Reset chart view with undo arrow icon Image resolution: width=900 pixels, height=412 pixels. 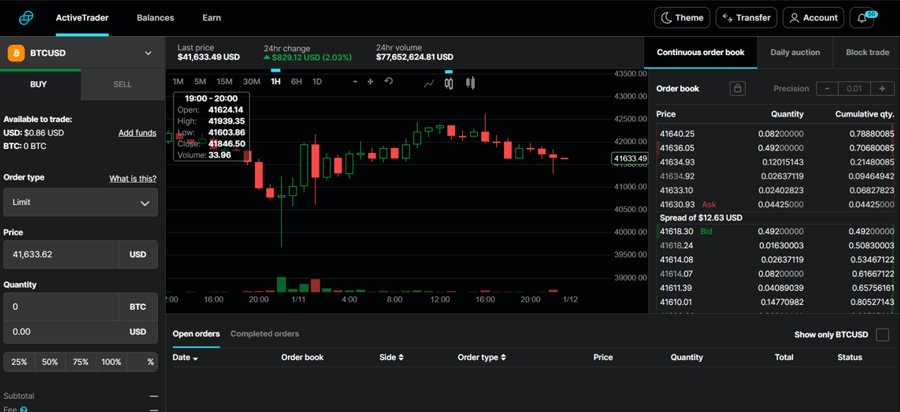pyautogui.click(x=389, y=81)
